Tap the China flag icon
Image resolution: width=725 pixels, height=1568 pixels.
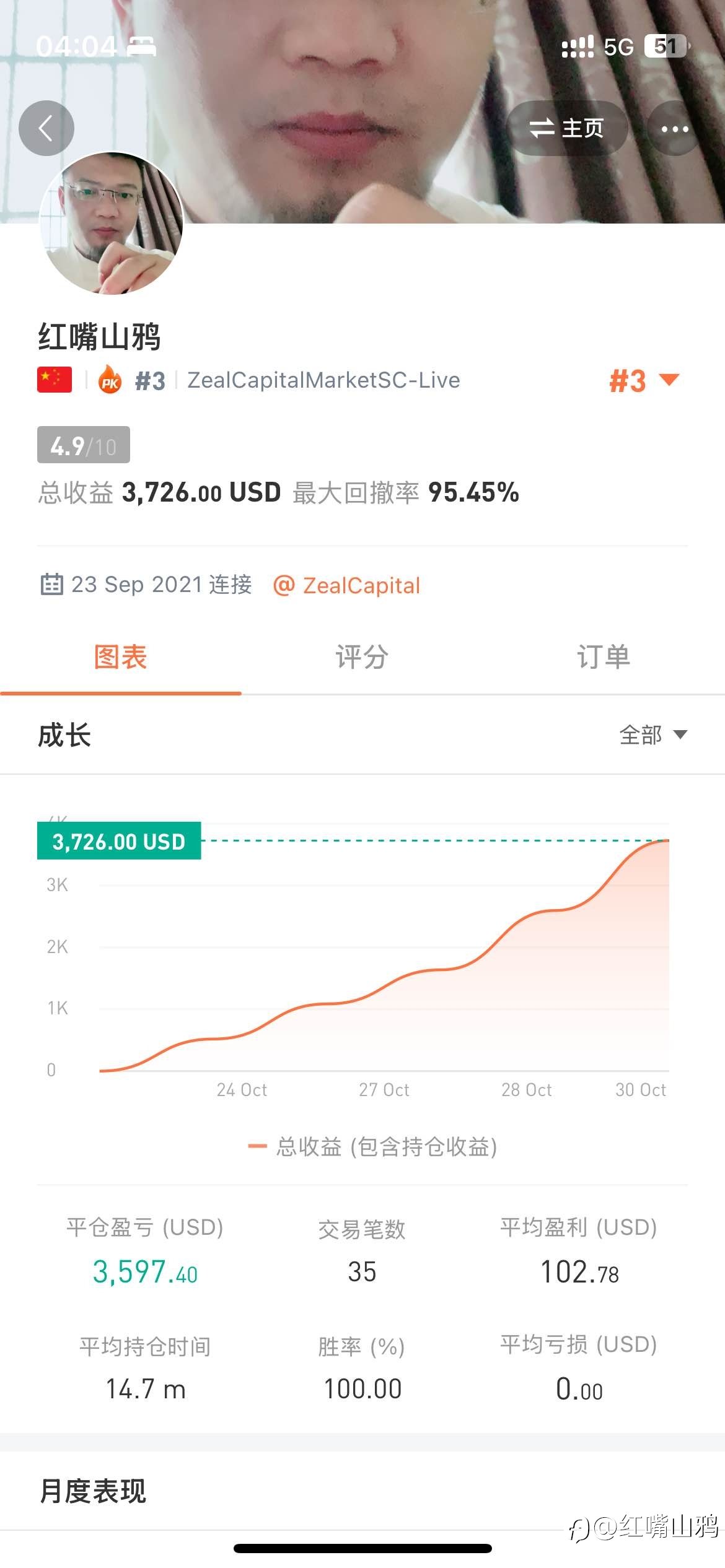tap(55, 380)
